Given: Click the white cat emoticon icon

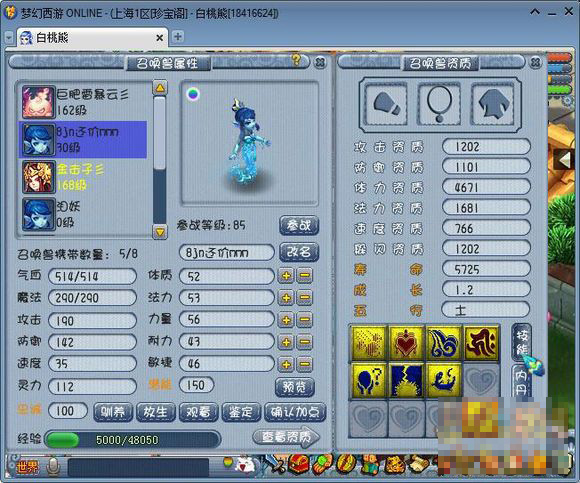Looking at the screenshot, I should click(x=246, y=465).
